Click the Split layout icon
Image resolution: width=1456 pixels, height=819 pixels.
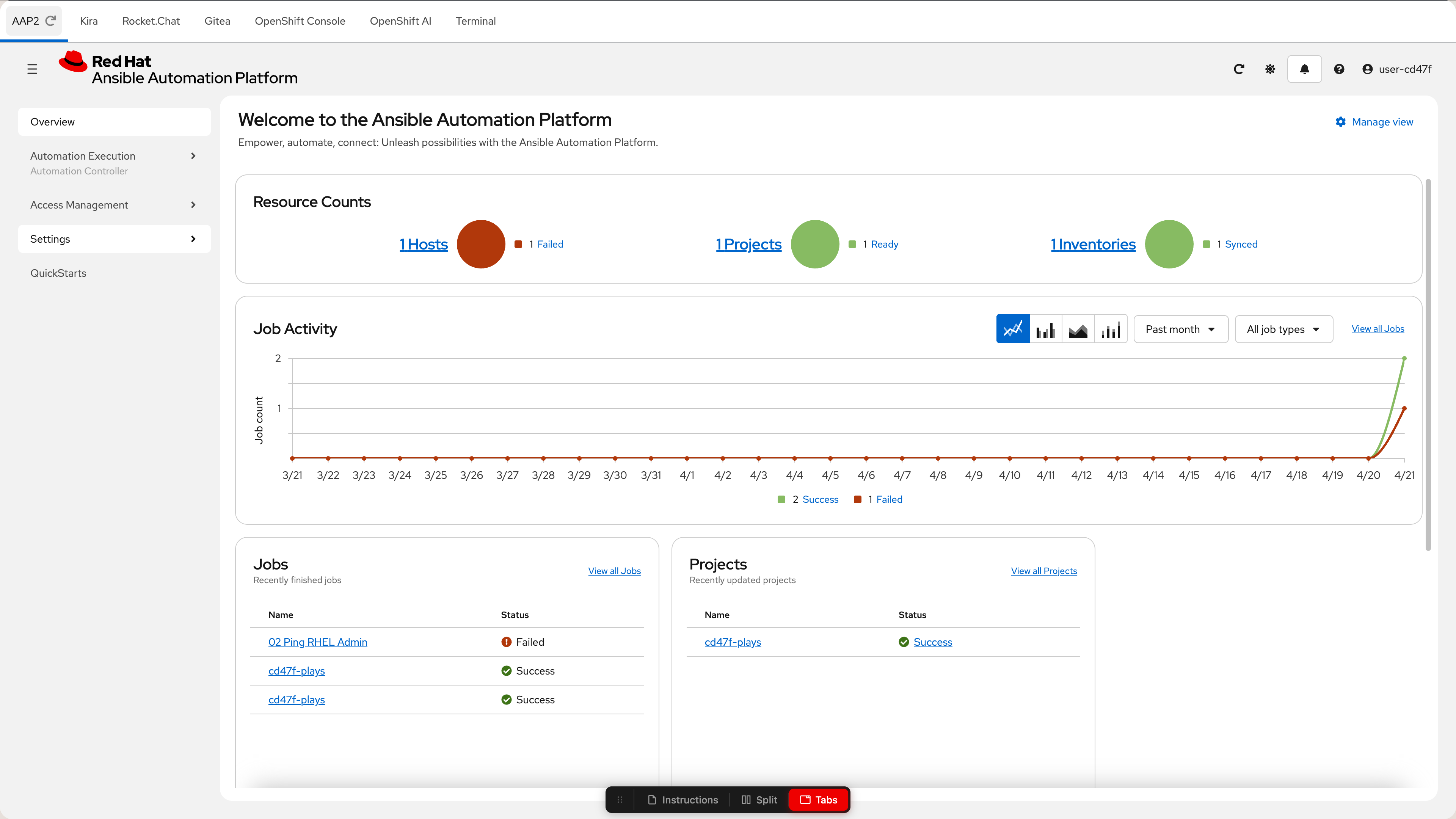click(x=746, y=800)
